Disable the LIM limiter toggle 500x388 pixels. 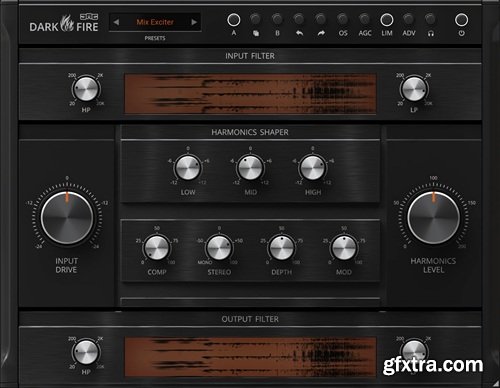(387, 20)
